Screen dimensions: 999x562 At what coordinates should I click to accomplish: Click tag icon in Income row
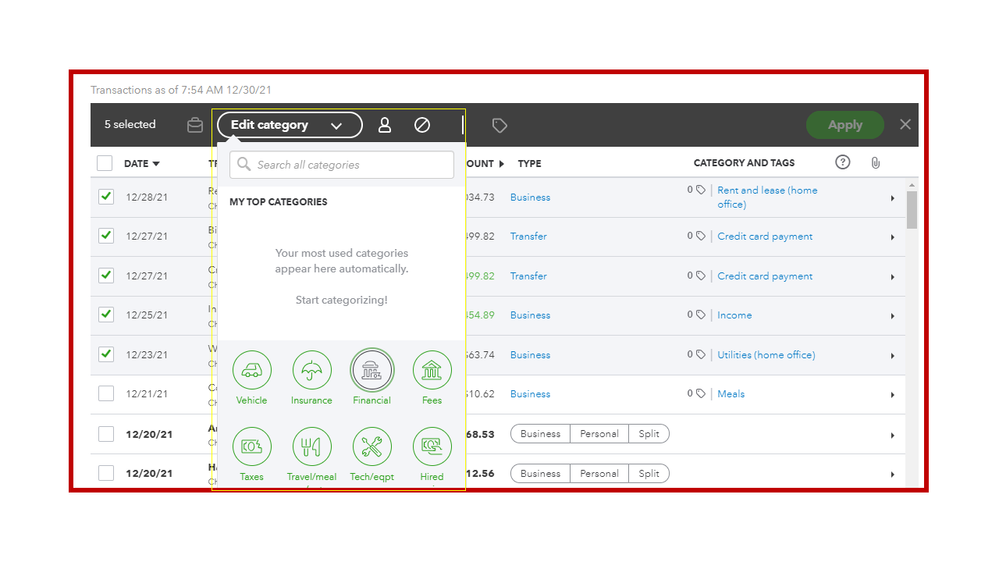(701, 315)
